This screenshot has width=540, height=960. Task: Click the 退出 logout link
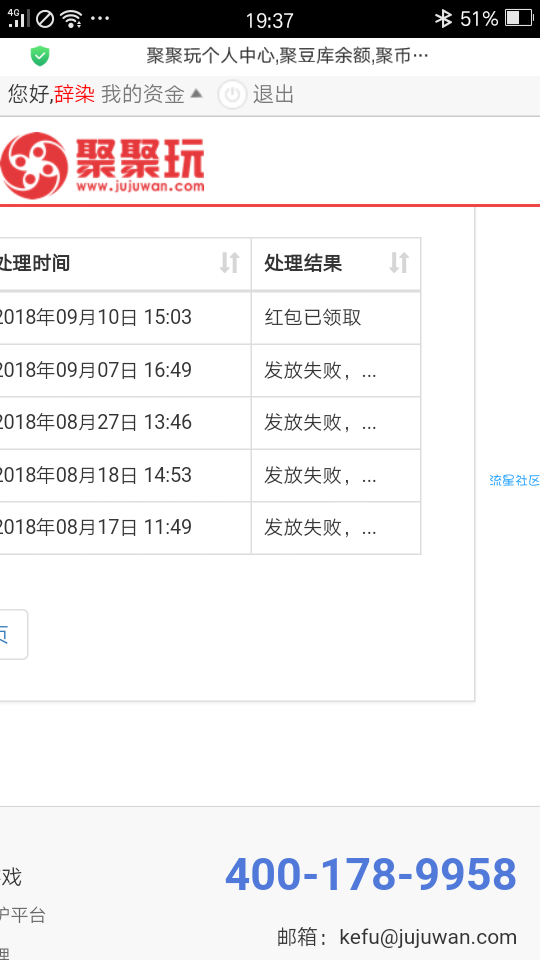(x=274, y=95)
